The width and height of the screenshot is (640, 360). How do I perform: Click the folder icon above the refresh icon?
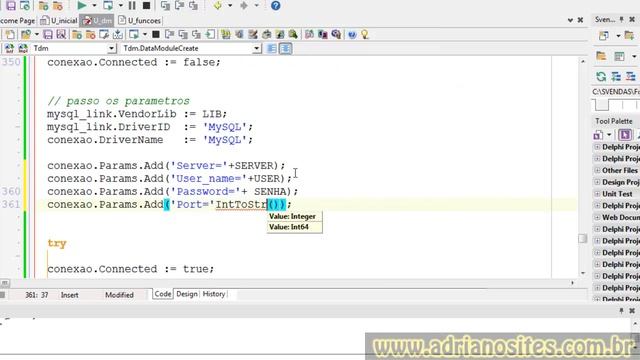tap(601, 56)
